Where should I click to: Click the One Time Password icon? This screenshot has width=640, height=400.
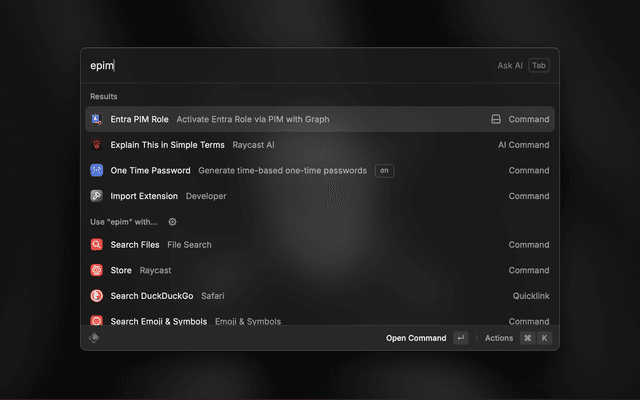pyautogui.click(x=97, y=171)
